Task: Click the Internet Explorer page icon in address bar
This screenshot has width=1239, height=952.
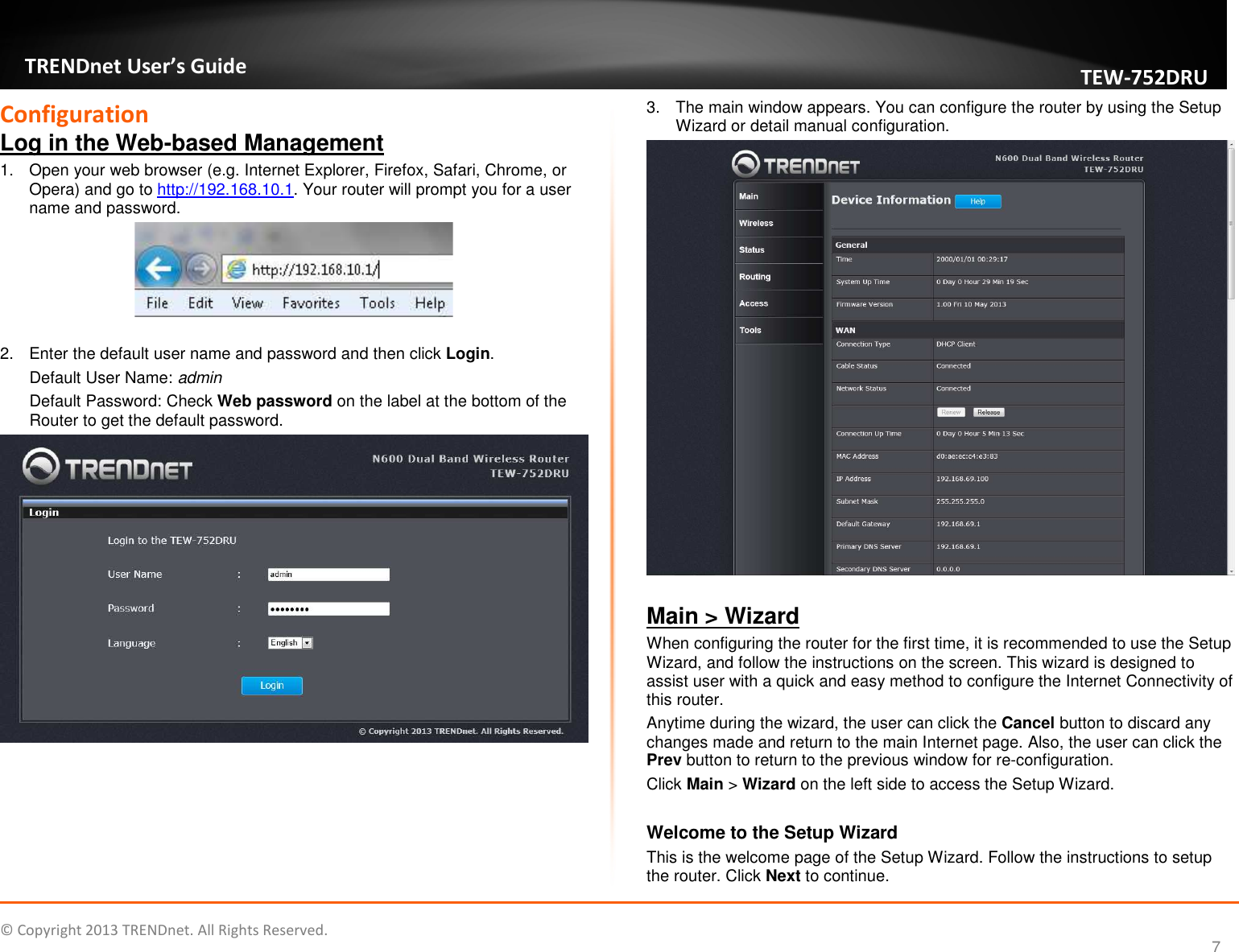Action: (236, 269)
